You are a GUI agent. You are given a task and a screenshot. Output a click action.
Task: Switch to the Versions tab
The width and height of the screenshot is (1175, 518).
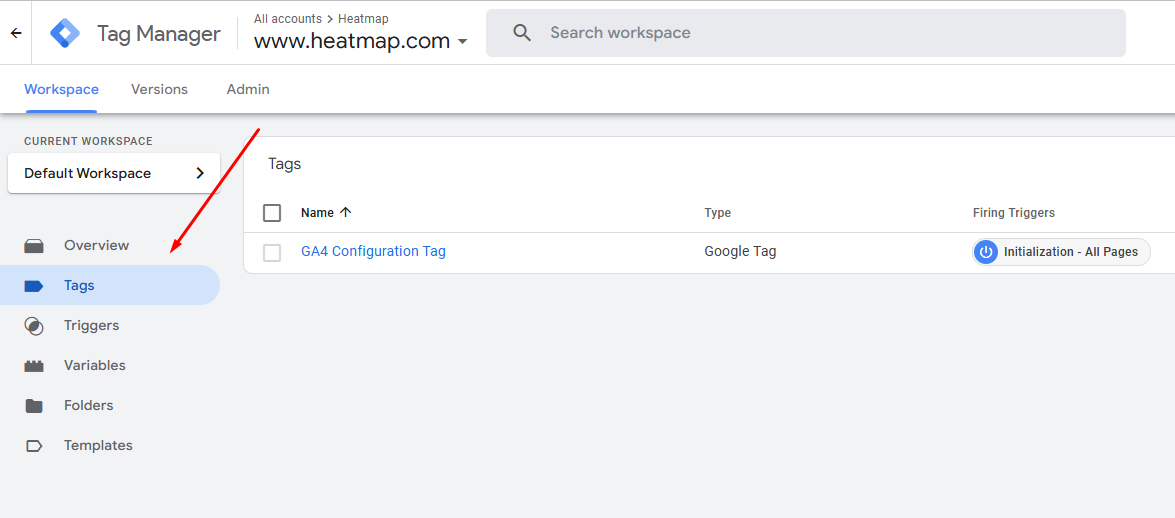[160, 89]
